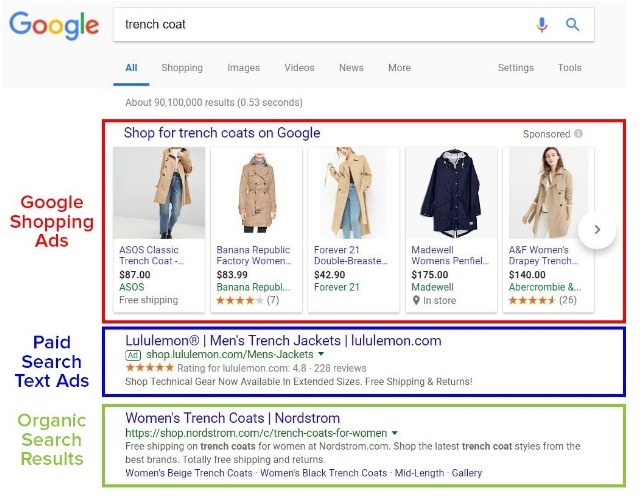Select the All tab

[x=131, y=68]
